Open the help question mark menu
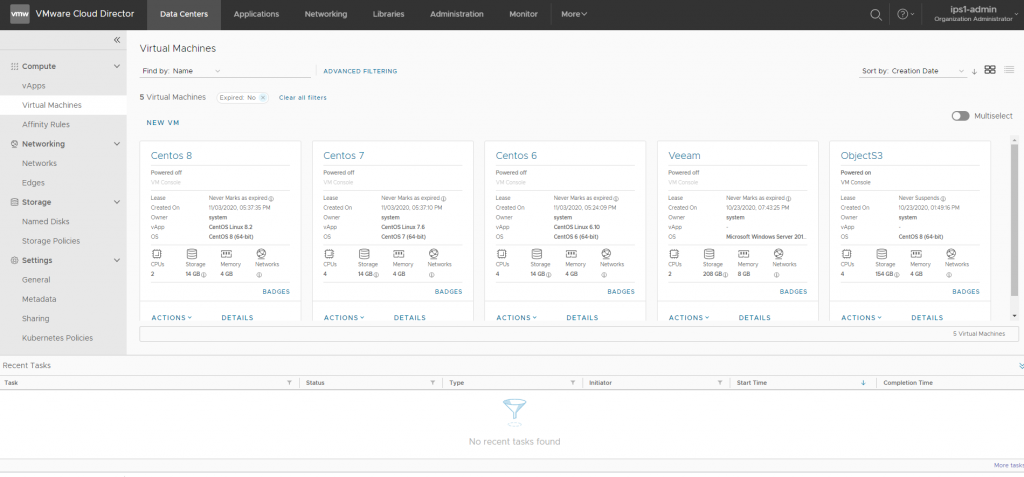1024x477 pixels. click(x=904, y=14)
